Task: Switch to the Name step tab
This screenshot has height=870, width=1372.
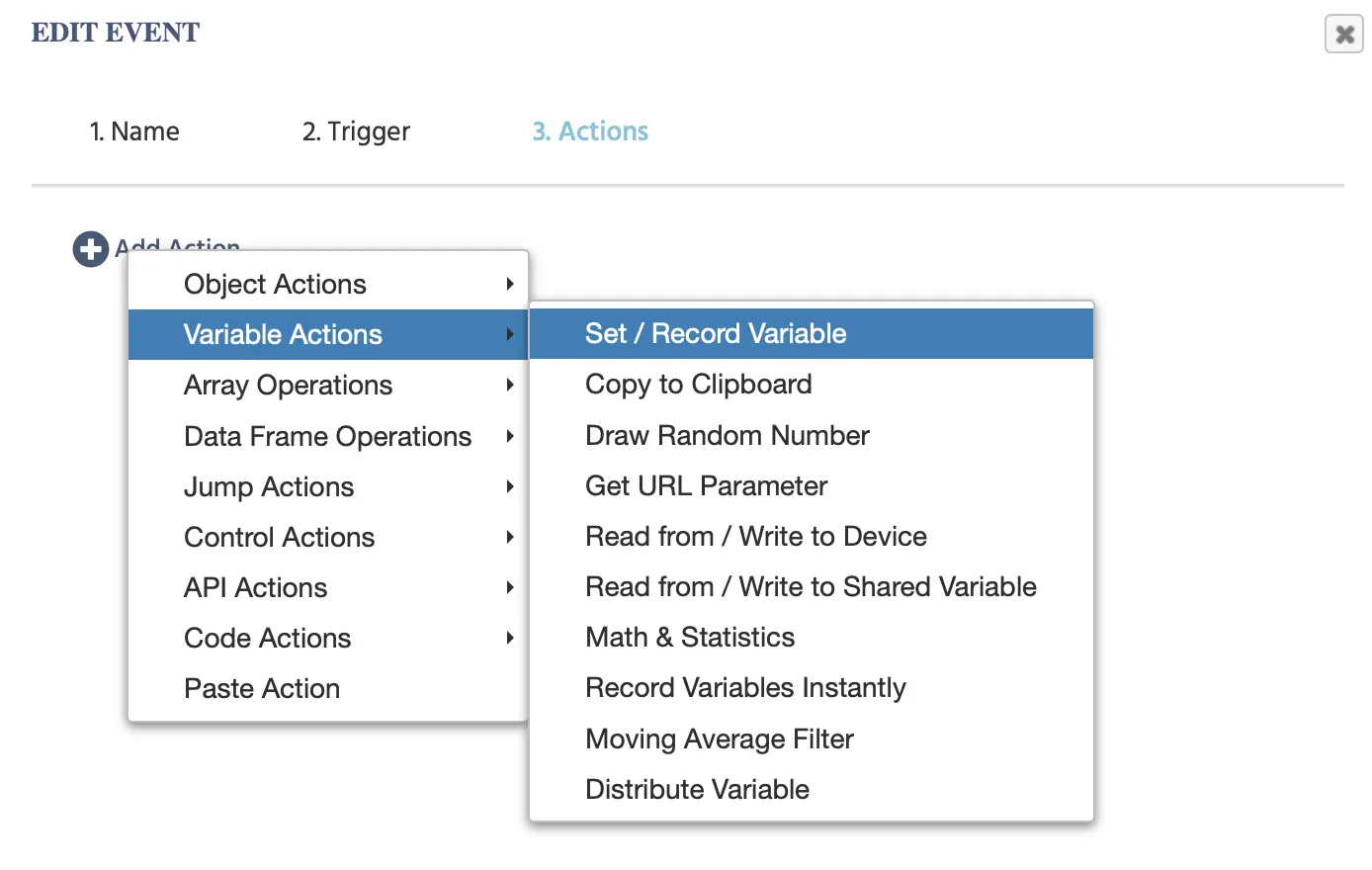Action: (134, 131)
